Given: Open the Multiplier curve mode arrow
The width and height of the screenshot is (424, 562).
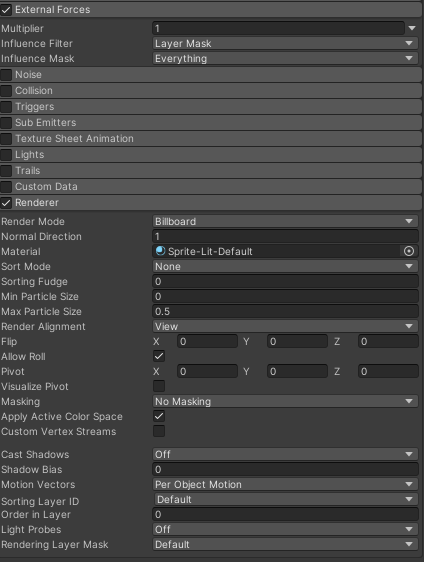Looking at the screenshot, I should pos(412,28).
